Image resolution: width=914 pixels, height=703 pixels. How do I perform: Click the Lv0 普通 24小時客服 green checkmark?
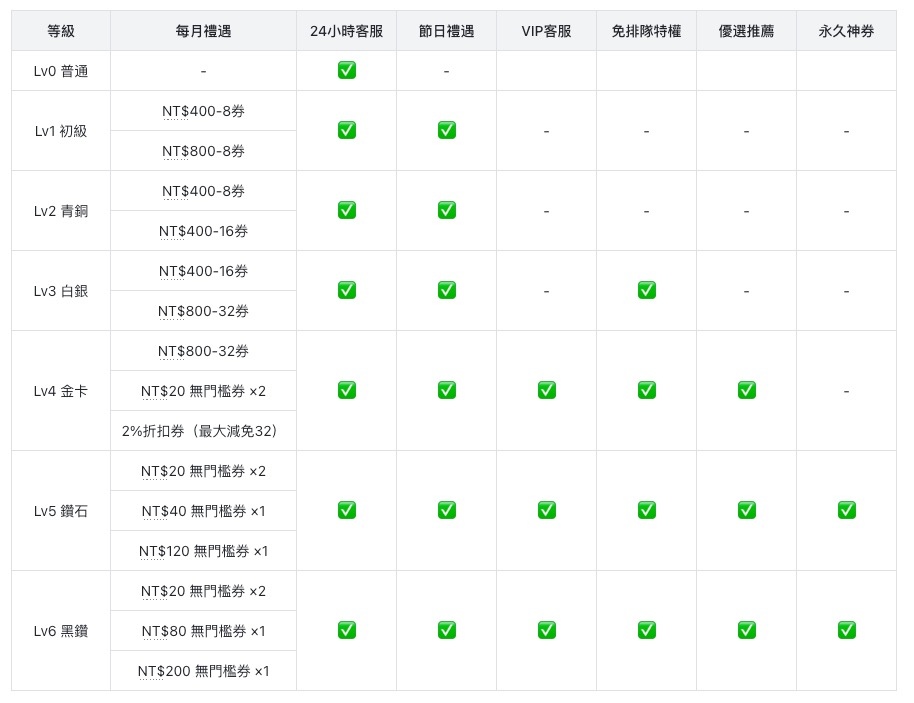coord(346,70)
